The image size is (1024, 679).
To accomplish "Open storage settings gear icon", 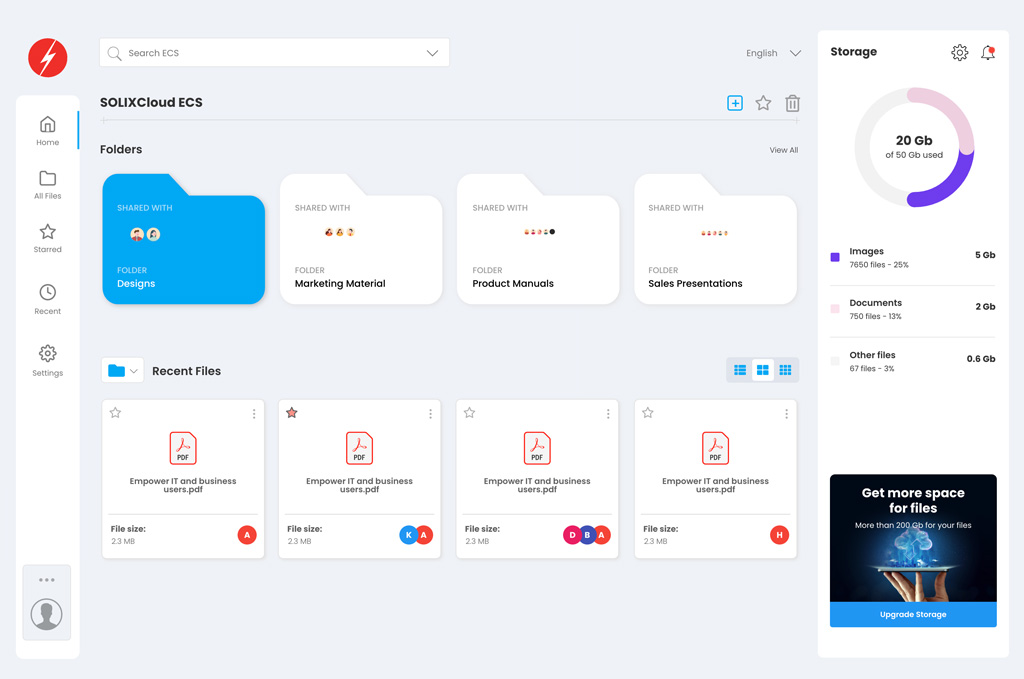I will pos(959,52).
